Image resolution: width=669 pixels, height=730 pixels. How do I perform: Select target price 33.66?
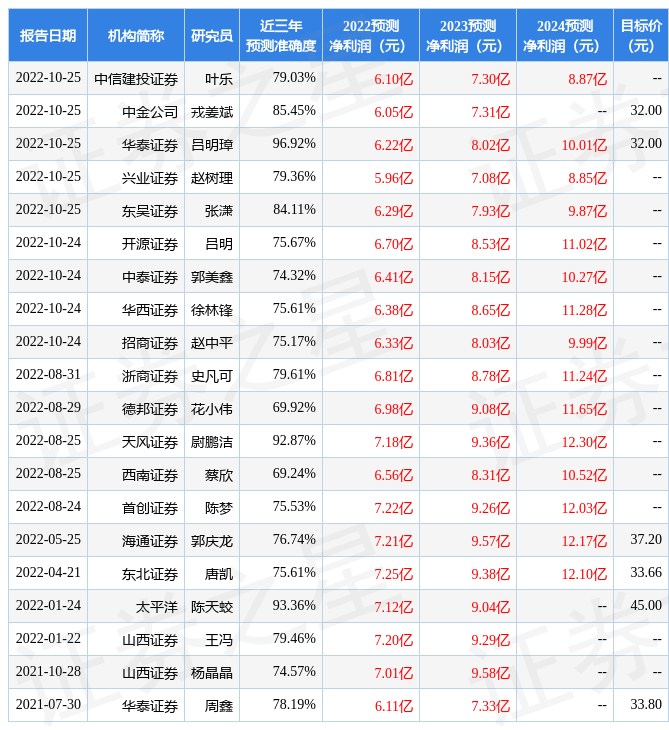click(x=646, y=573)
